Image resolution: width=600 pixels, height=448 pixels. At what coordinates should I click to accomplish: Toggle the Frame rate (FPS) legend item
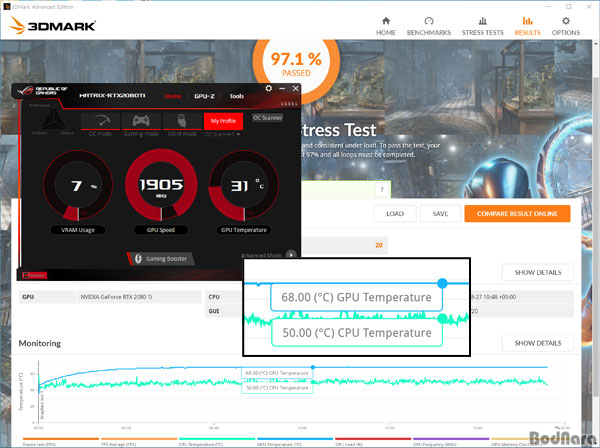tap(61, 442)
